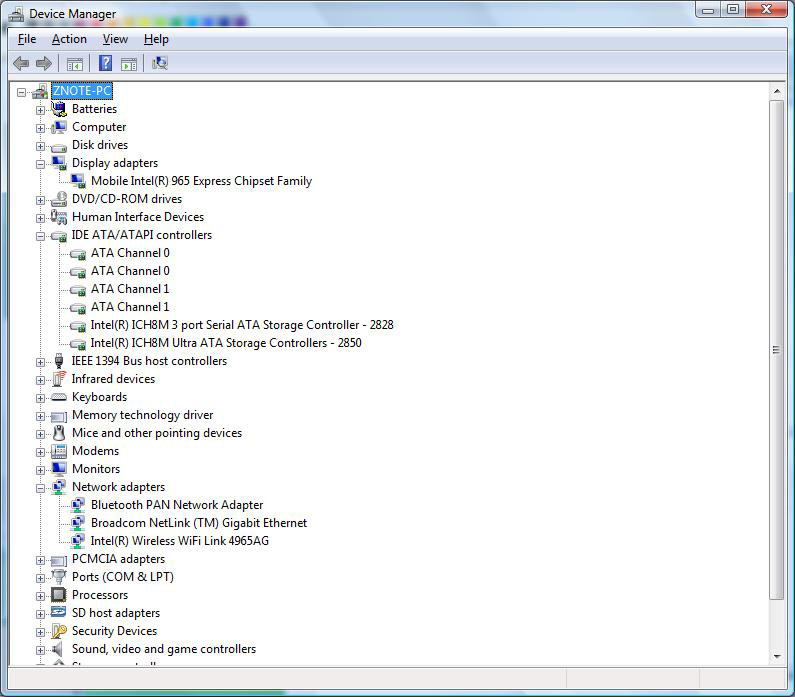The width and height of the screenshot is (795, 697).
Task: Click the Show/Hide console tree icon
Action: coord(75,64)
